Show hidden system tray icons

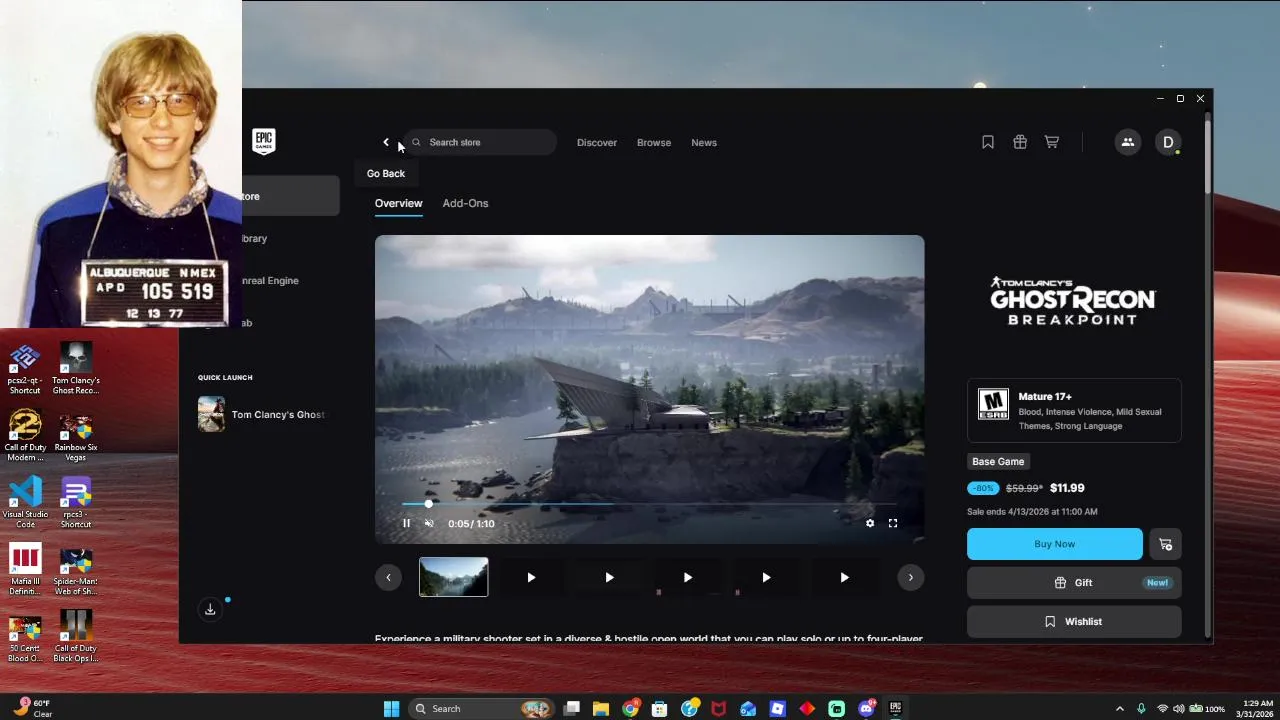(1119, 709)
